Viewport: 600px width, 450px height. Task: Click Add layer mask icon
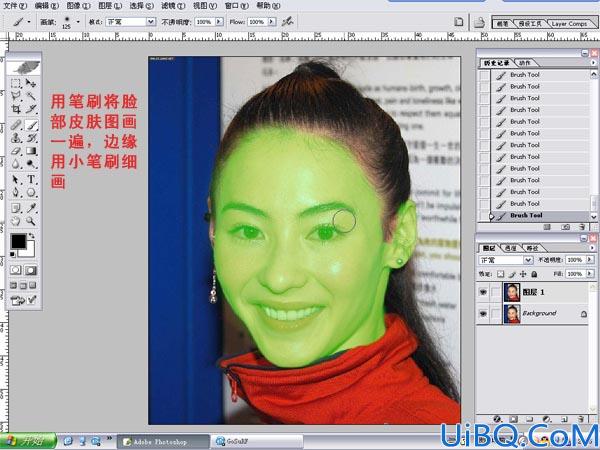click(514, 419)
